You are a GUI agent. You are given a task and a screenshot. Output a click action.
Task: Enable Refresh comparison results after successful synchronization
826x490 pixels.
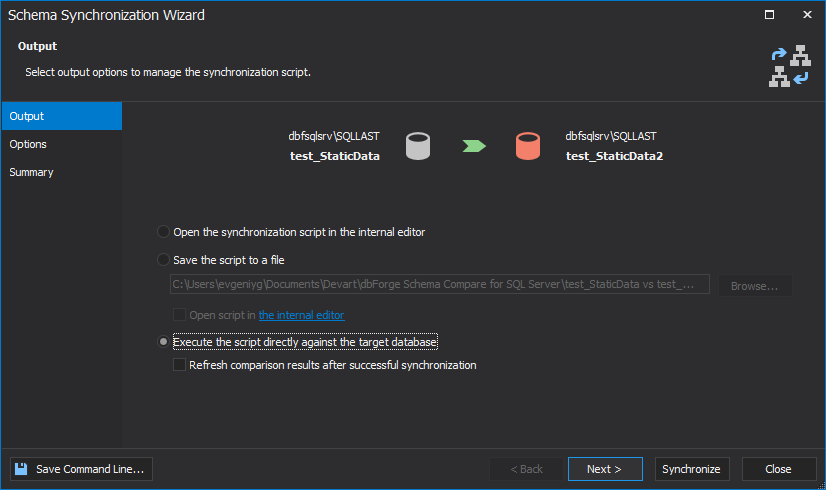[179, 365]
